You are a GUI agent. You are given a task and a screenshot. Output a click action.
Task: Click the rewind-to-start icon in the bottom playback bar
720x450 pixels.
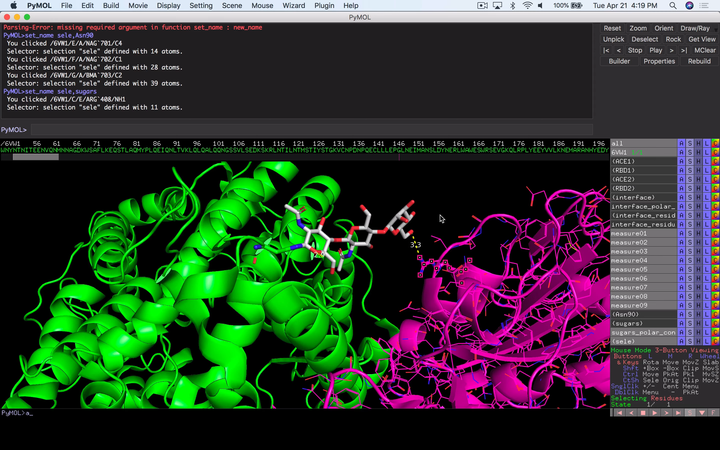pos(620,412)
